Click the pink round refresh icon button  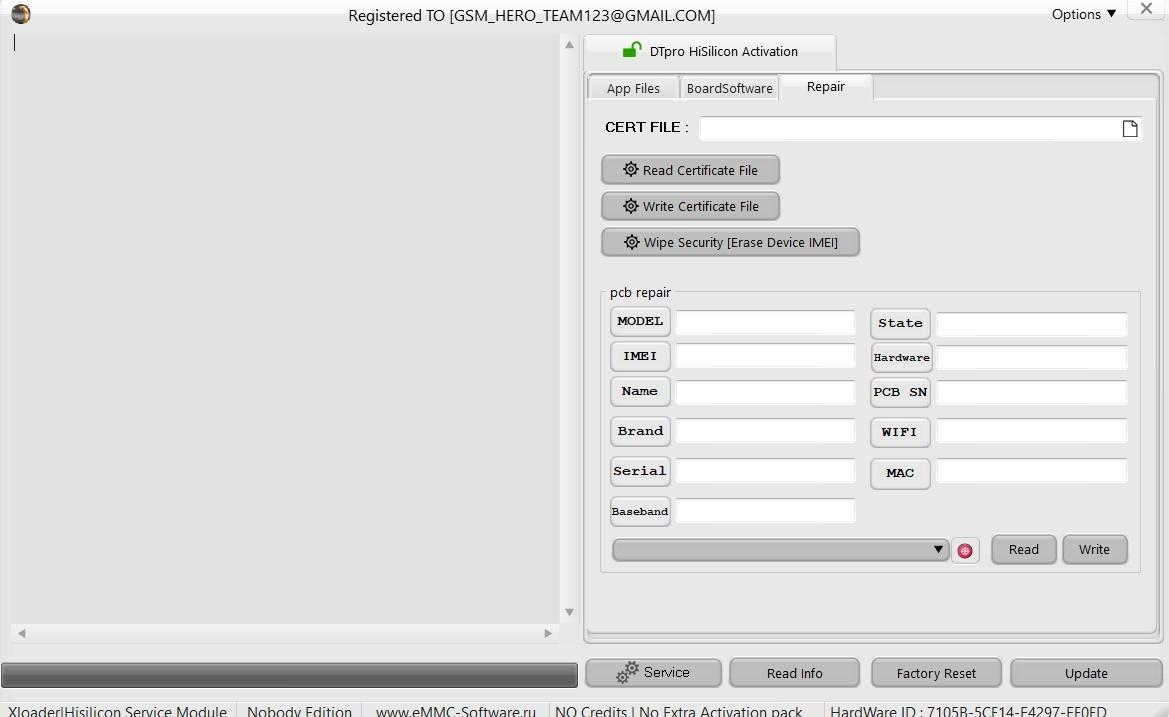pos(965,551)
